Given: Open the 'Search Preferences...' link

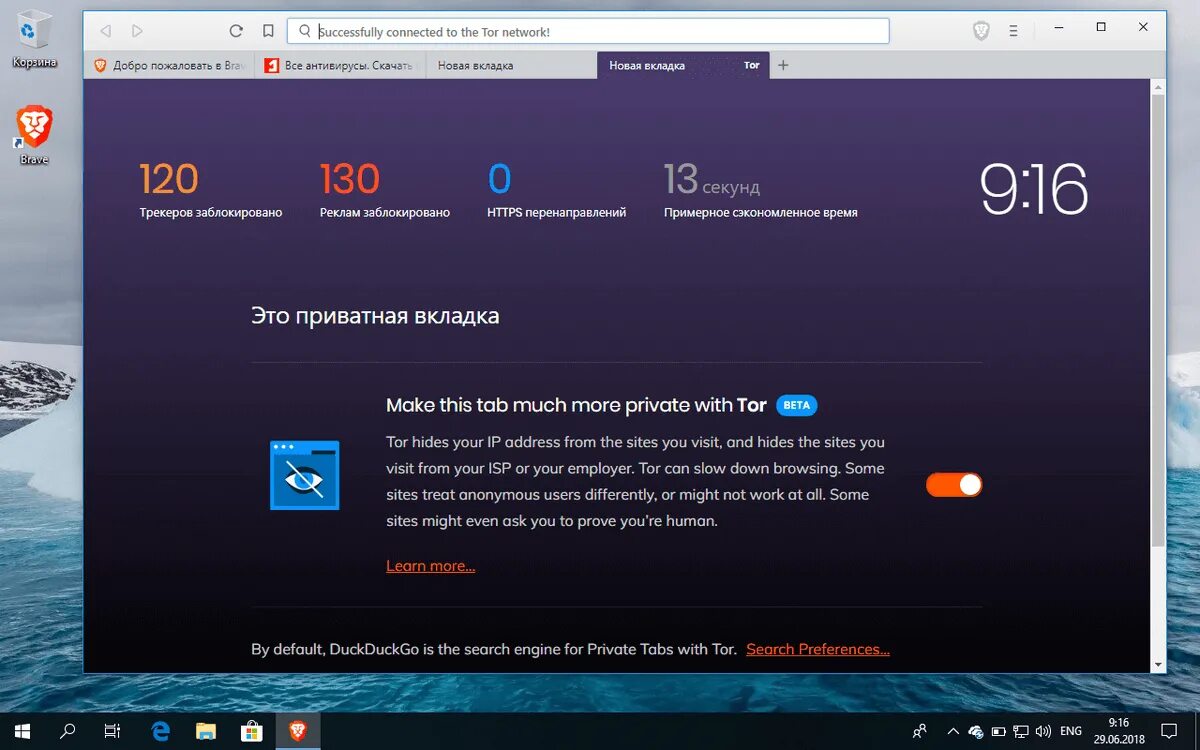Looking at the screenshot, I should coord(818,649).
